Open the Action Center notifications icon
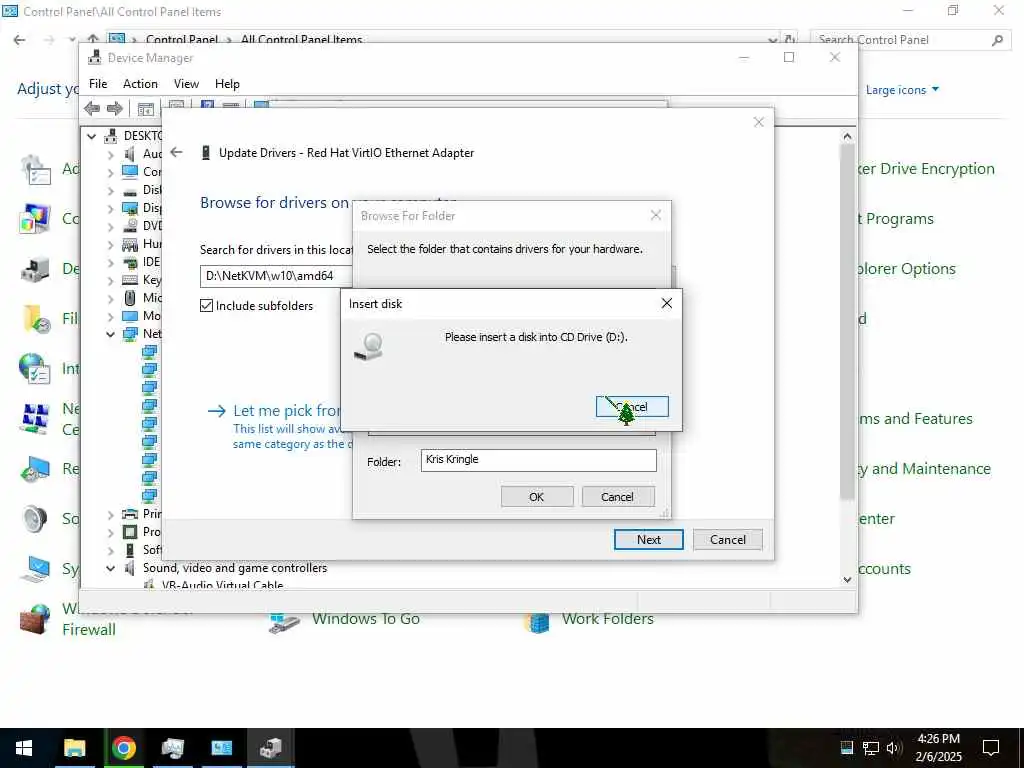 tap(991, 748)
